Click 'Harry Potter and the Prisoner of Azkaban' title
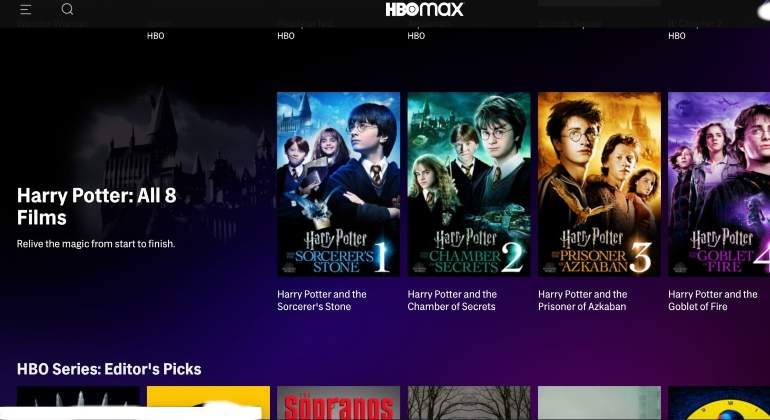The width and height of the screenshot is (770, 420). click(582, 300)
